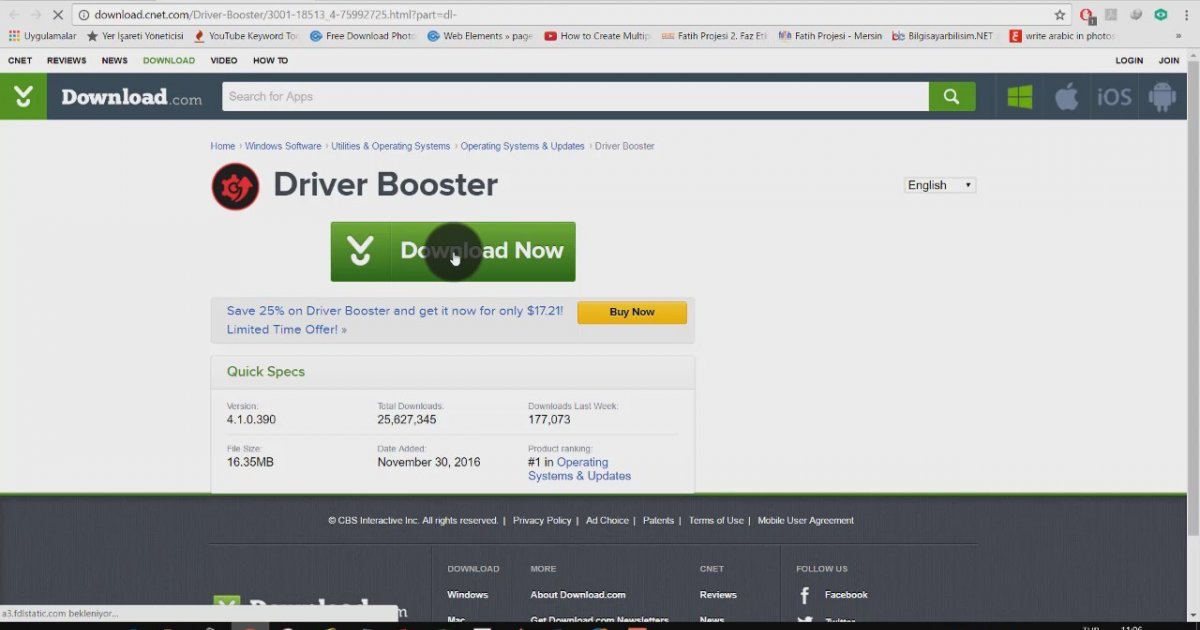This screenshot has height=630, width=1200.
Task: Open the Opera extension icon in toolbar
Action: point(1087,15)
